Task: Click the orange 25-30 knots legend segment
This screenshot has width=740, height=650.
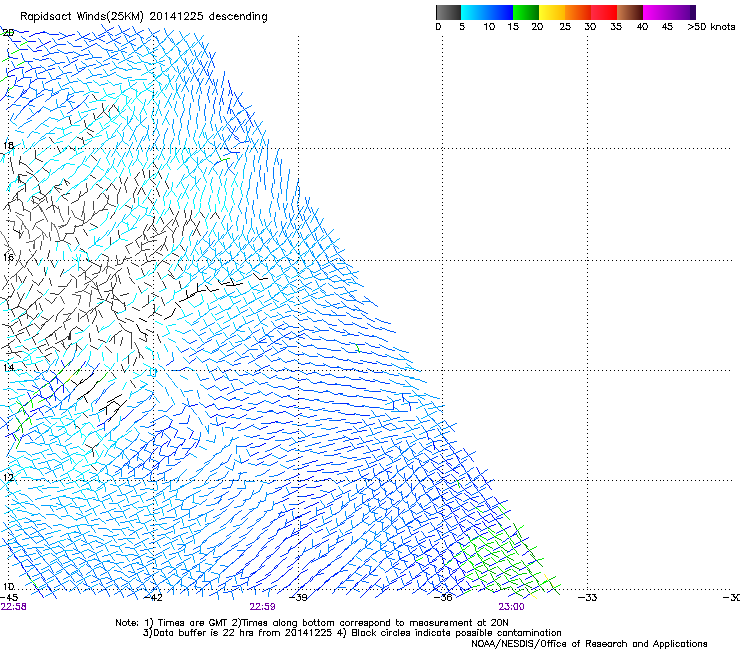Action: 578,12
